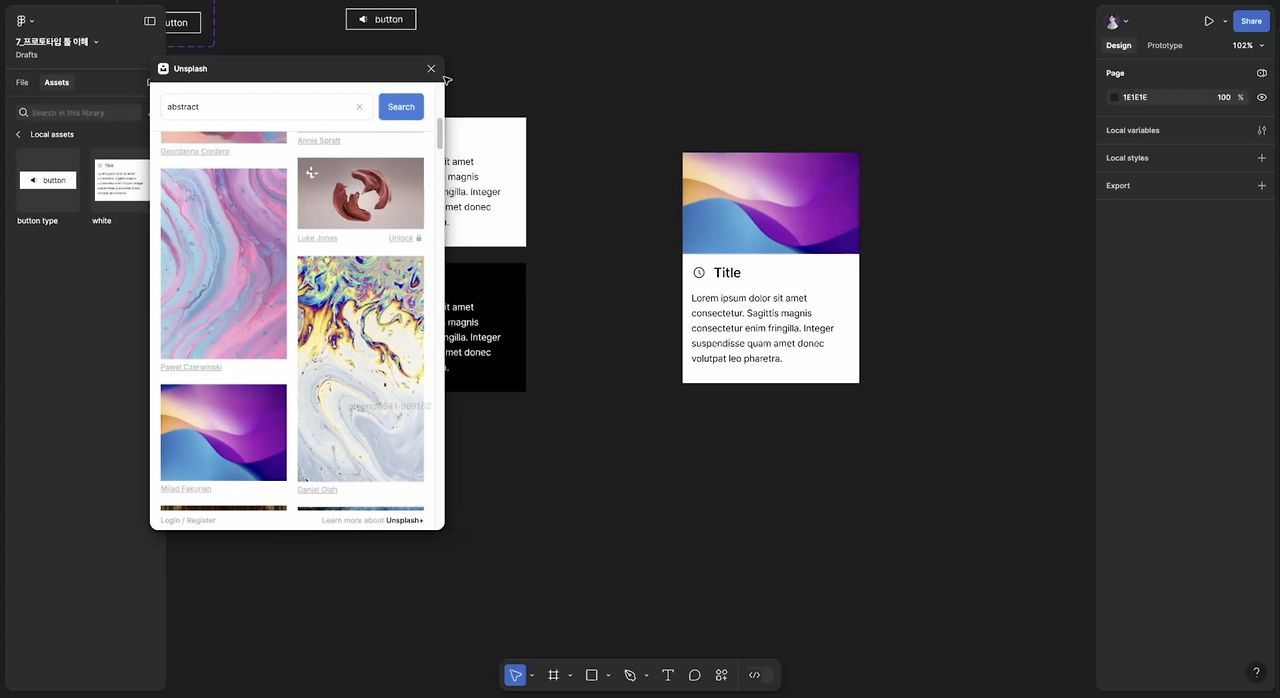Select the Frame tool in bottom toolbar
Viewport: 1280px width, 698px height.
point(553,675)
